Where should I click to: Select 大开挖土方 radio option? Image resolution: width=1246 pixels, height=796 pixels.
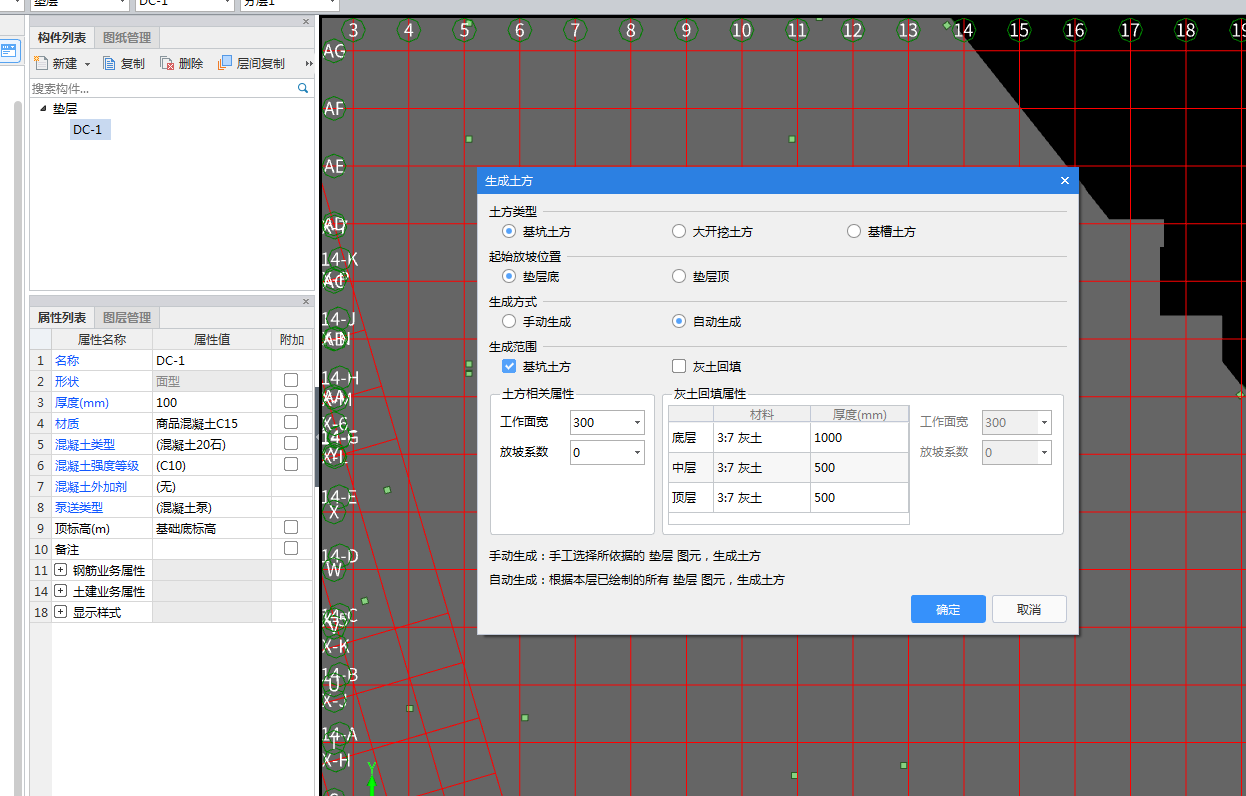(679, 231)
